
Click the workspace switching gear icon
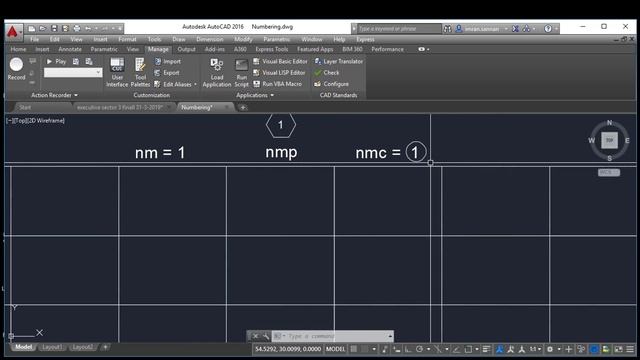[550, 349]
